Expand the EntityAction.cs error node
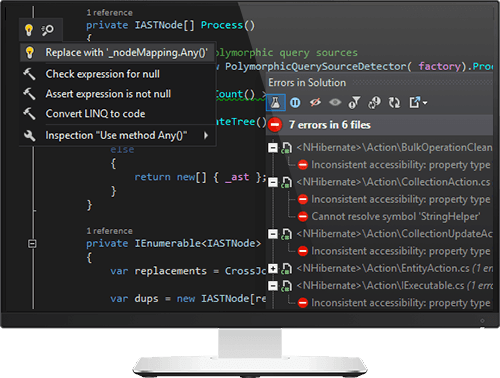Image resolution: width=500 pixels, height=378 pixels. pos(273,268)
